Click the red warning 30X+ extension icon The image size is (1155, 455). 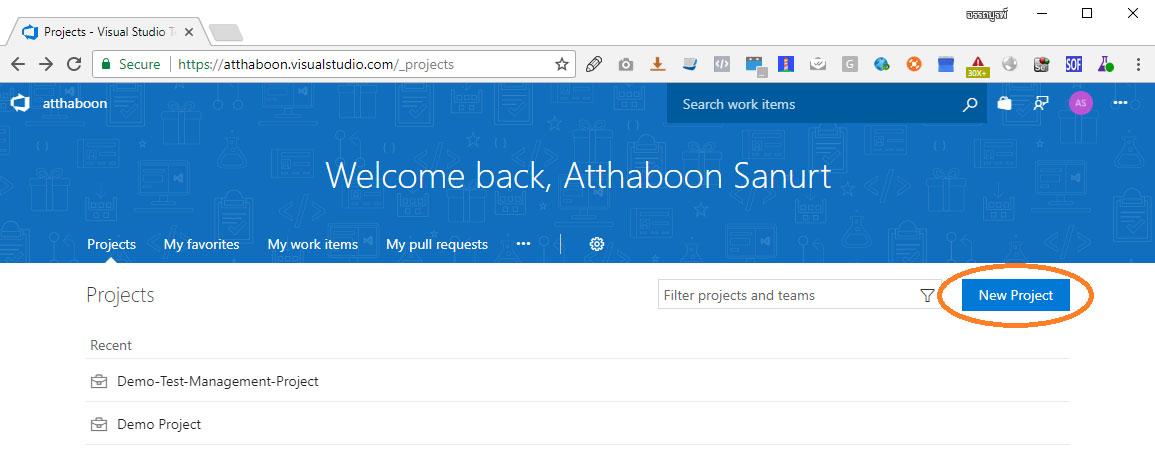click(977, 66)
